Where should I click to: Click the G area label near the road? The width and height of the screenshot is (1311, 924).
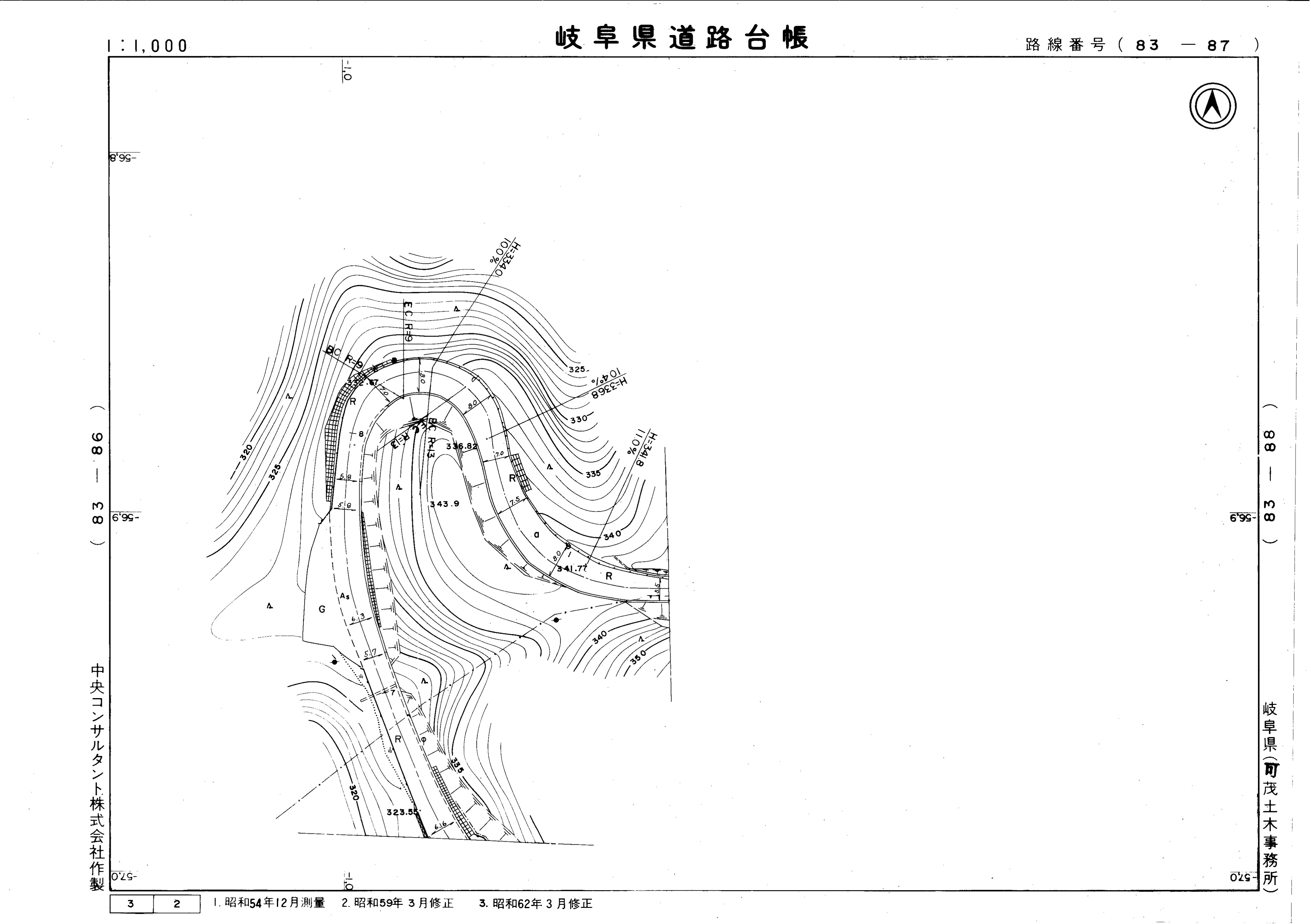pos(322,609)
